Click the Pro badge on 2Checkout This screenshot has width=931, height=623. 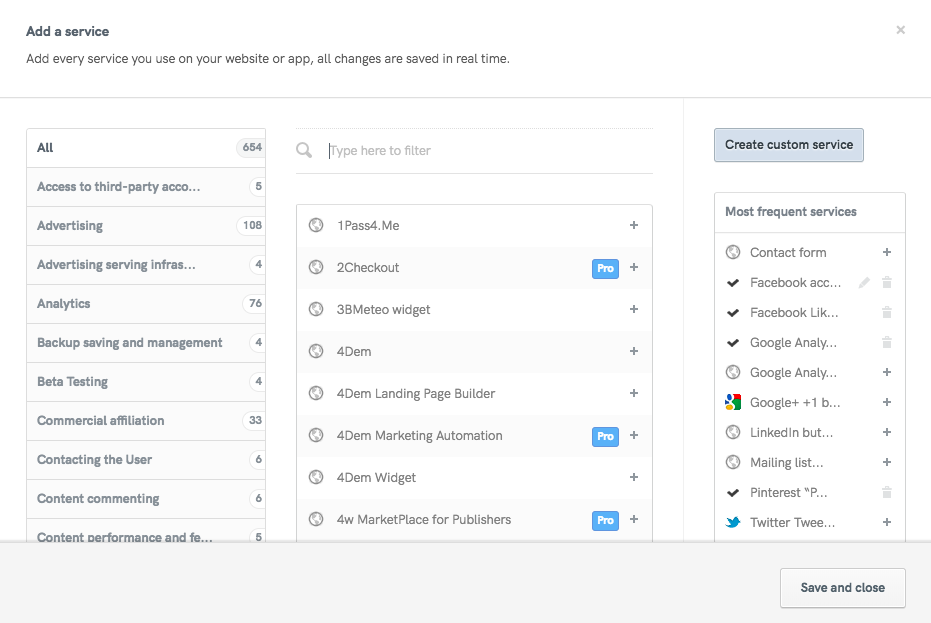[605, 268]
